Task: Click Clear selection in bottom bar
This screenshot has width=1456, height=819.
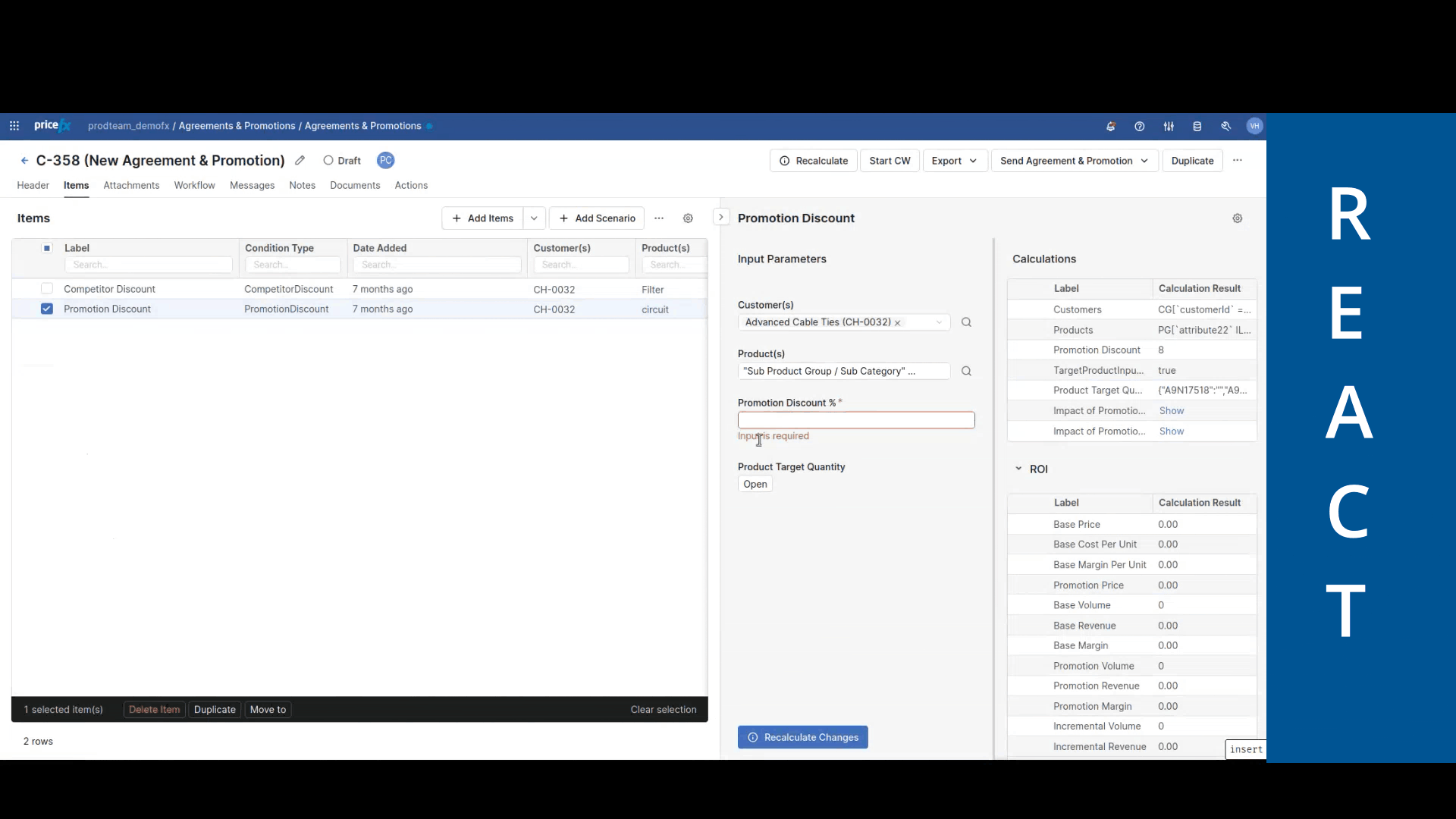Action: [x=663, y=710]
